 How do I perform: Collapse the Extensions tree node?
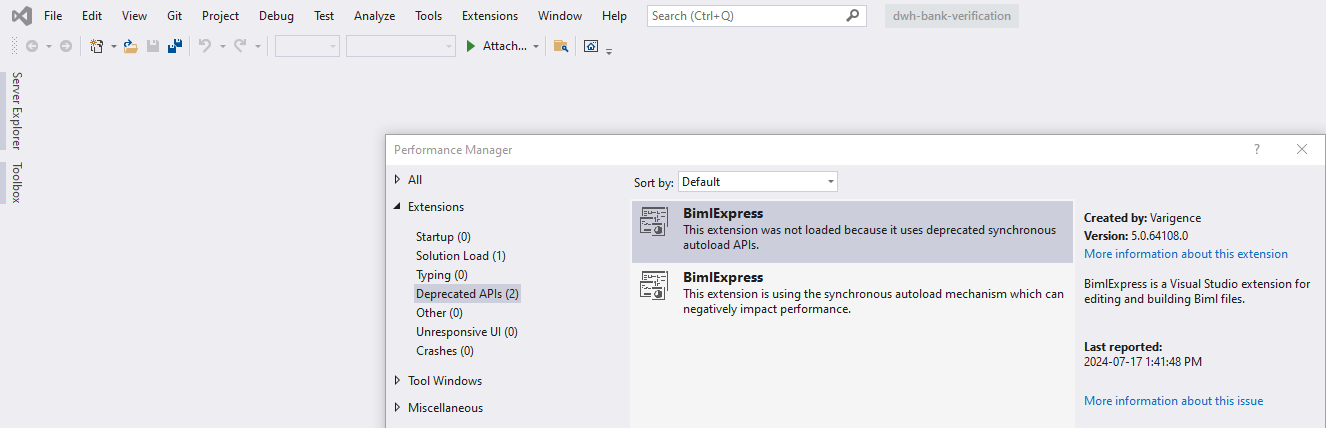398,207
